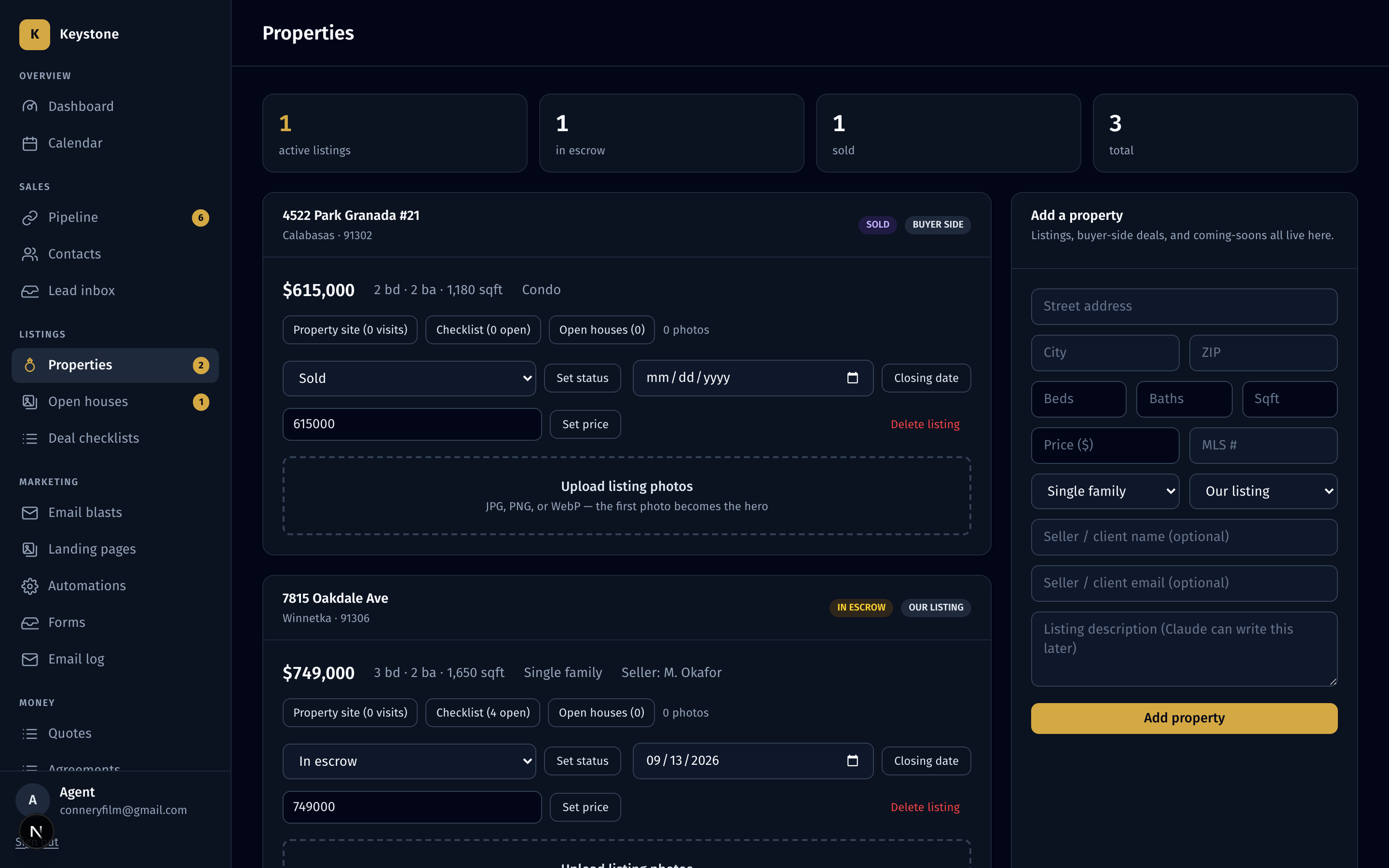Click the City input field

1105,353
